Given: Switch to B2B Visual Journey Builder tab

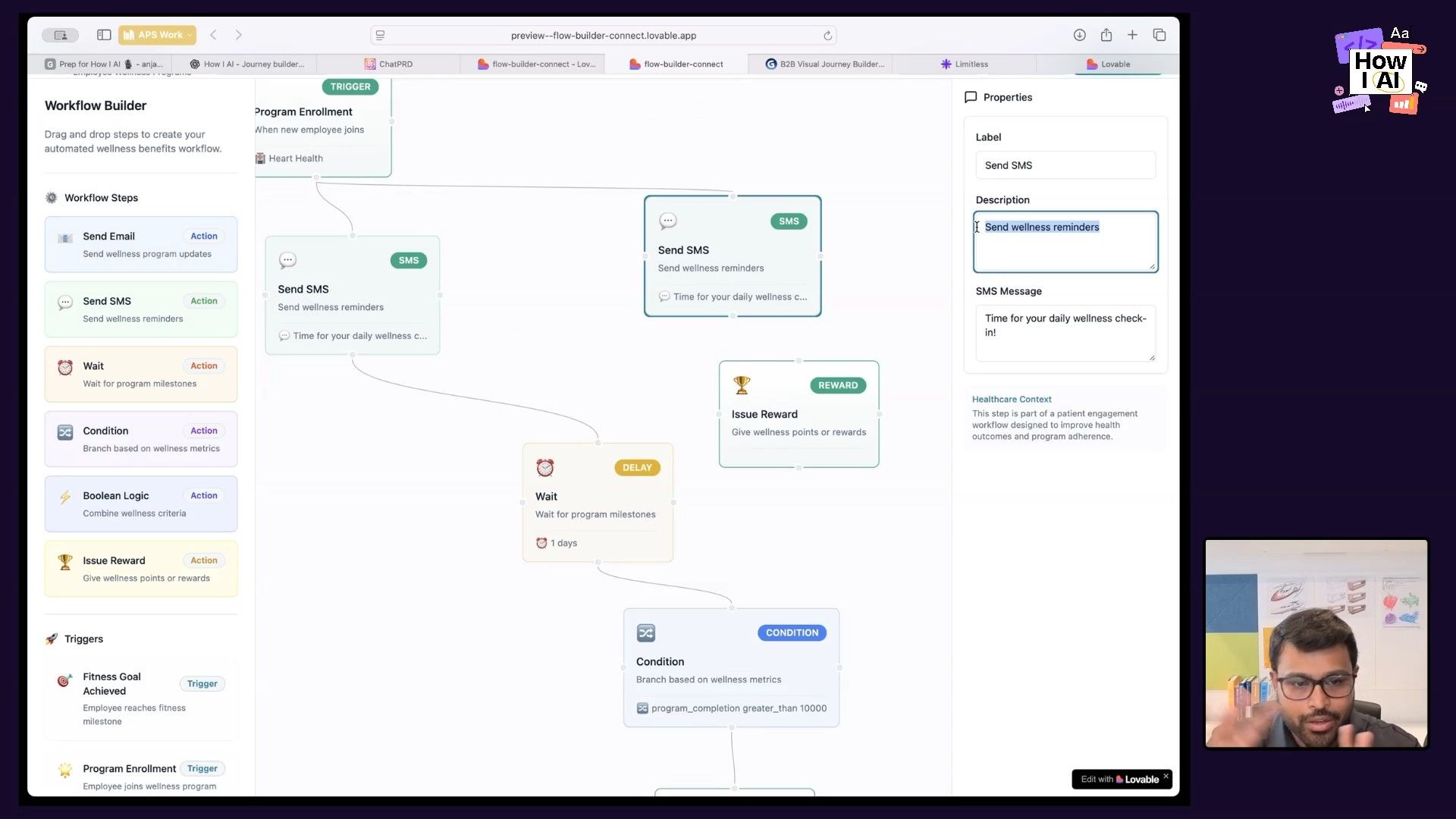Looking at the screenshot, I should click(824, 64).
